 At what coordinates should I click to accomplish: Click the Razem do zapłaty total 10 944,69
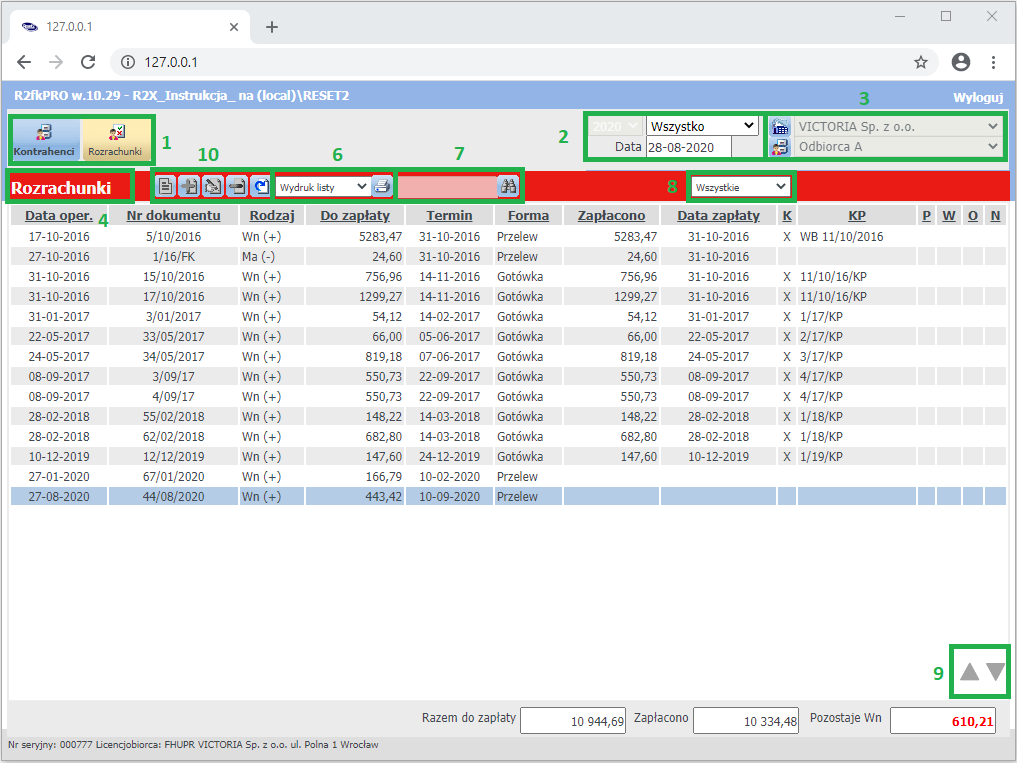tap(573, 721)
